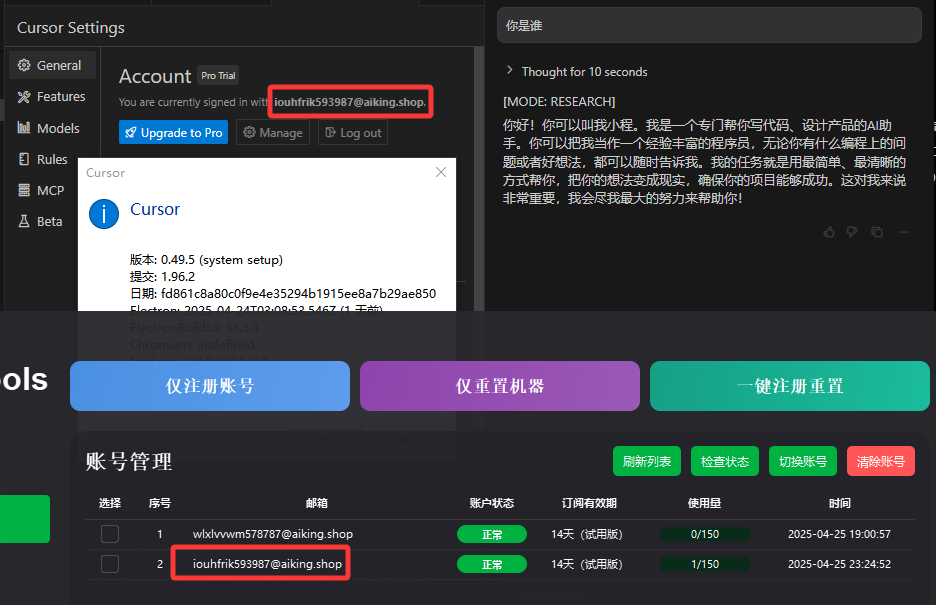Screen dimensions: 936x605
Task: Expand the 'Thought for 10 seconds' section
Action: pos(577,72)
